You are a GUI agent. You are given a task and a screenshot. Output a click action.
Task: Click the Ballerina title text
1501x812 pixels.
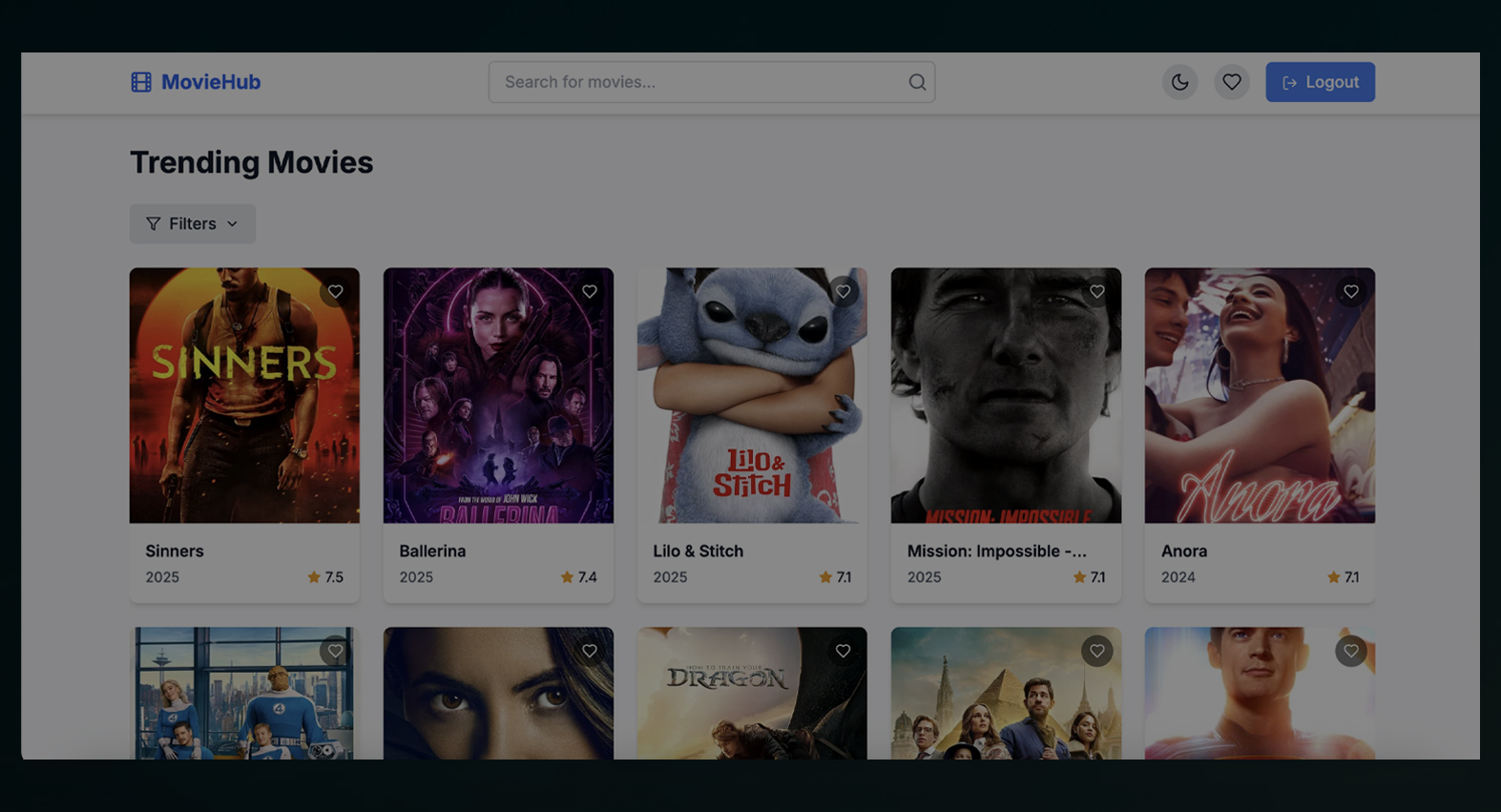(x=432, y=551)
